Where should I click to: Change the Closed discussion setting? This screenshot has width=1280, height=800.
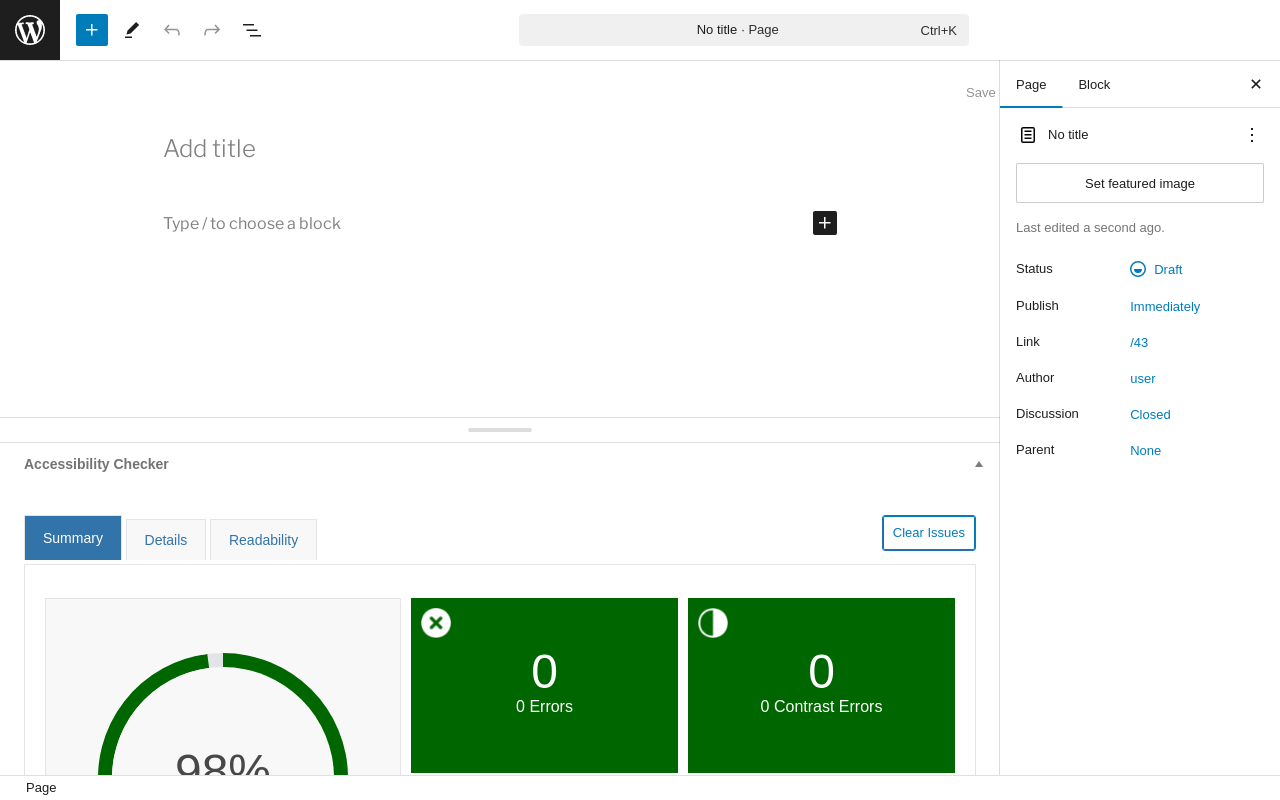(x=1150, y=415)
